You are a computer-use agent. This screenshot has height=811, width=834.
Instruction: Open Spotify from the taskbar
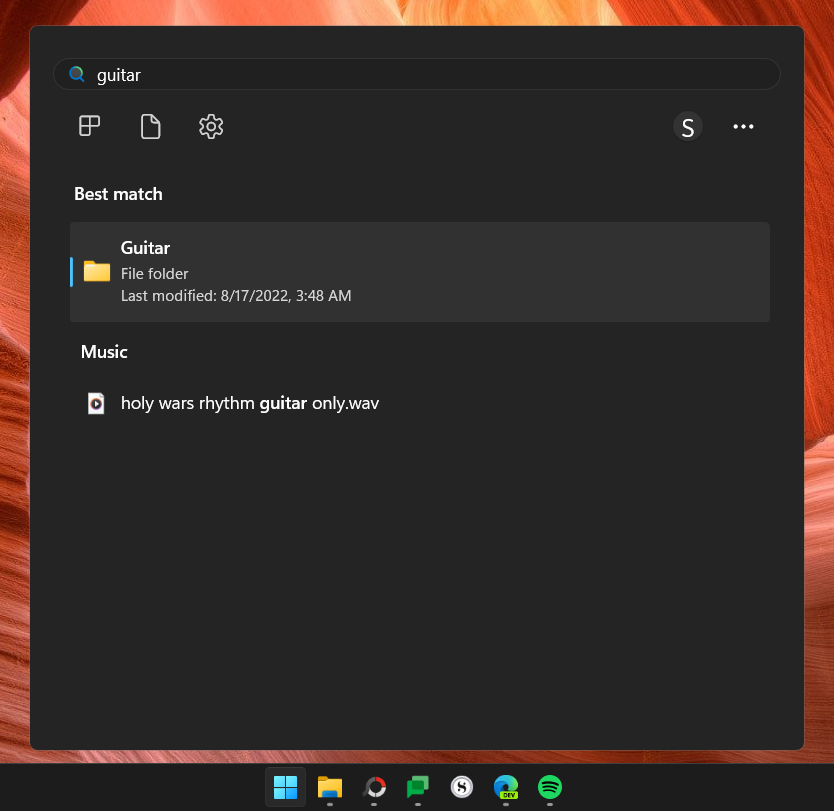[x=549, y=788]
